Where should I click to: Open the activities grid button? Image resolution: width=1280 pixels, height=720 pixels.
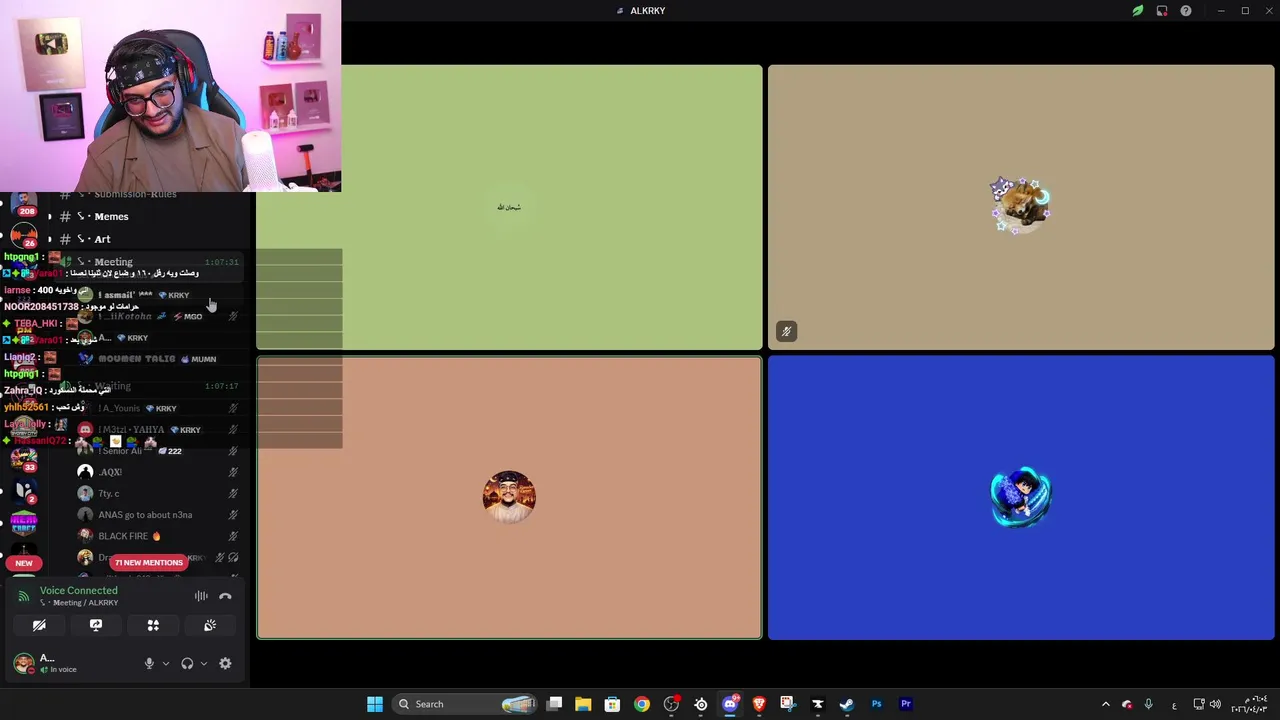[x=153, y=625]
